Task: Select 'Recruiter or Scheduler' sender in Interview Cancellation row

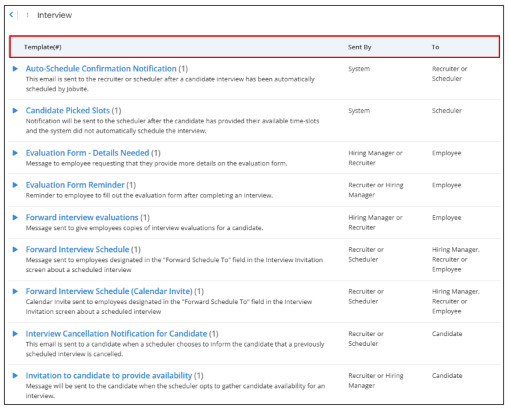Action: 366,339
